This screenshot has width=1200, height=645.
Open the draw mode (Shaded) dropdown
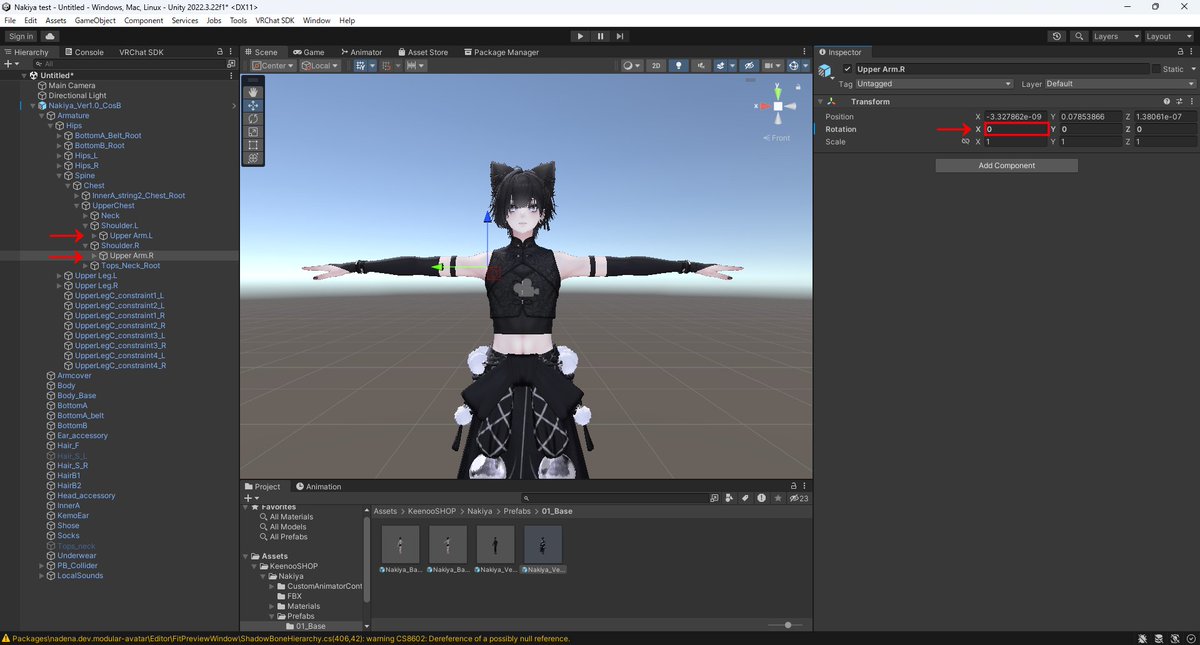630,65
